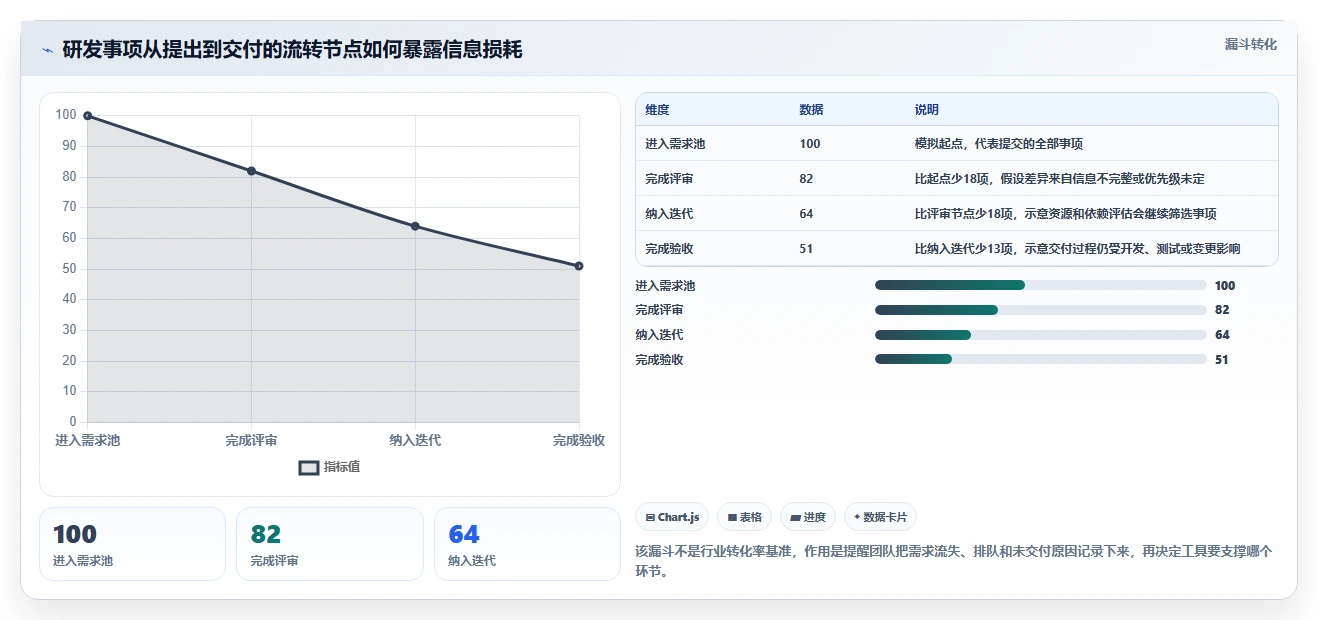Click the 数据 column header

[x=812, y=110]
